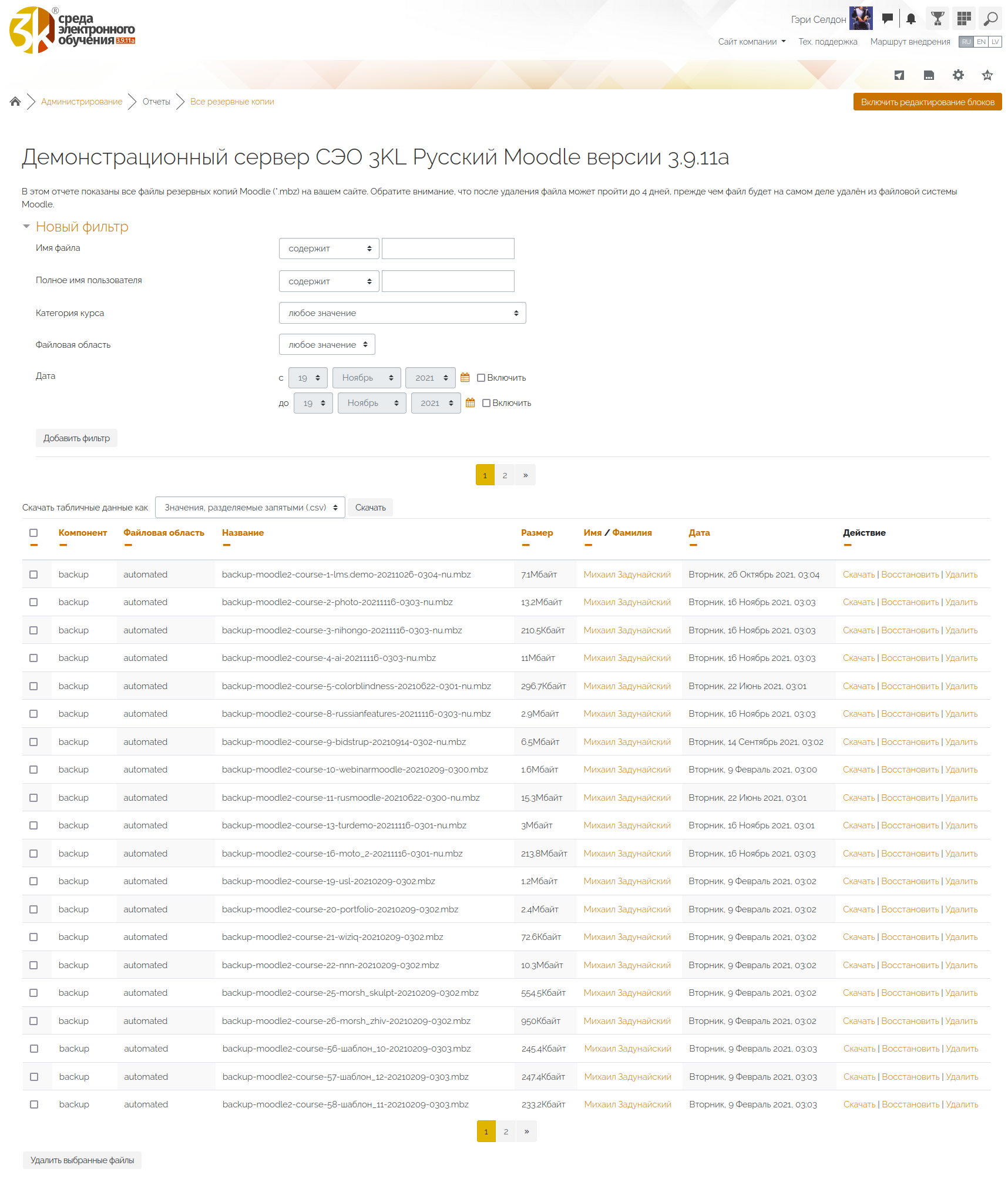Screen dimensions: 1008x1182
Task: Open the notifications bell icon
Action: point(910,19)
